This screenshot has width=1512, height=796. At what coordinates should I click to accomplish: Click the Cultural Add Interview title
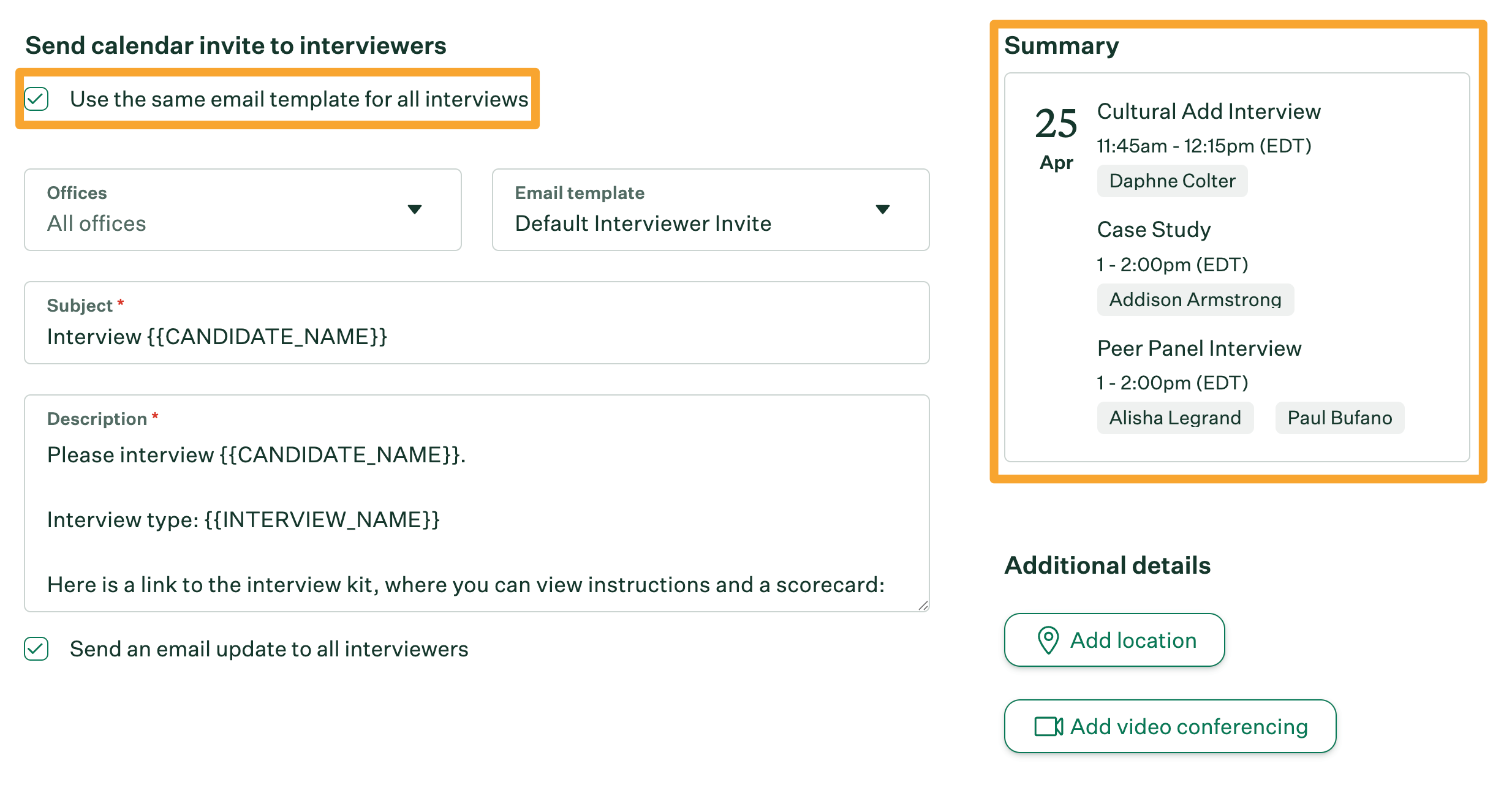(x=1209, y=111)
